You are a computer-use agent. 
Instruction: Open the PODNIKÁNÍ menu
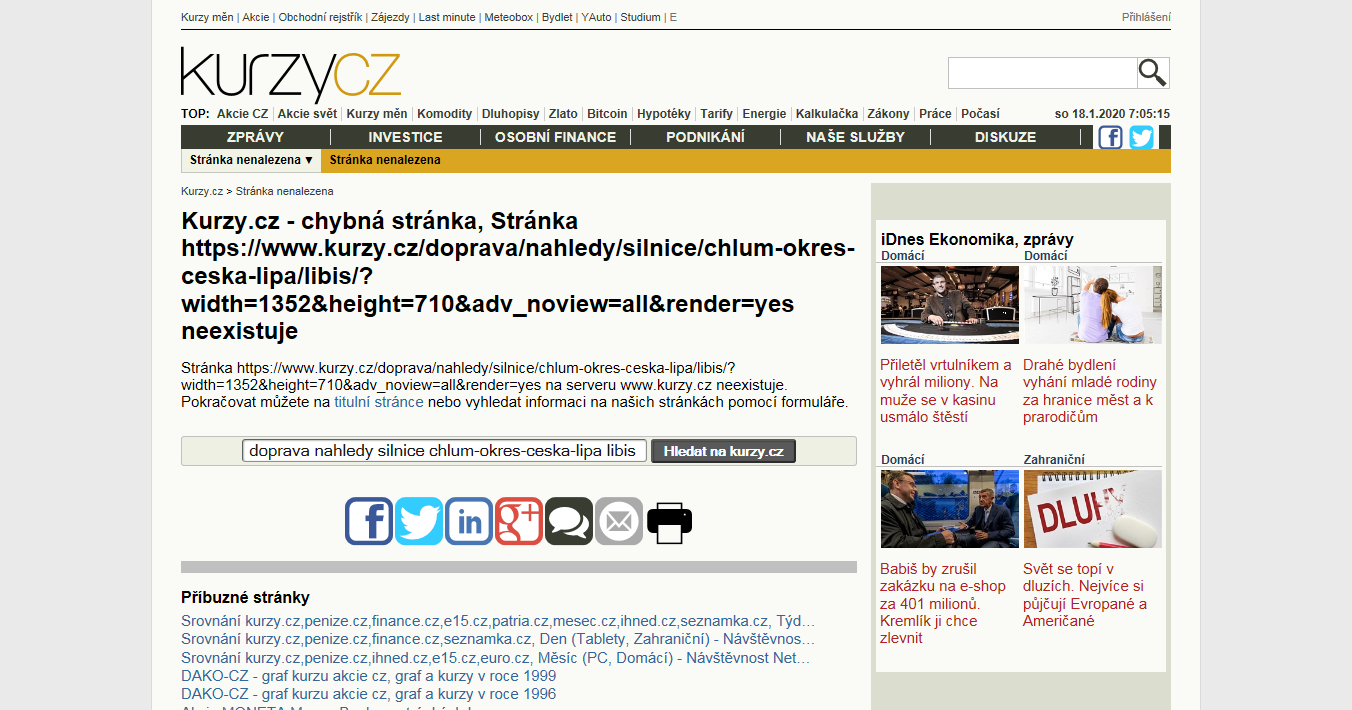[x=705, y=137]
